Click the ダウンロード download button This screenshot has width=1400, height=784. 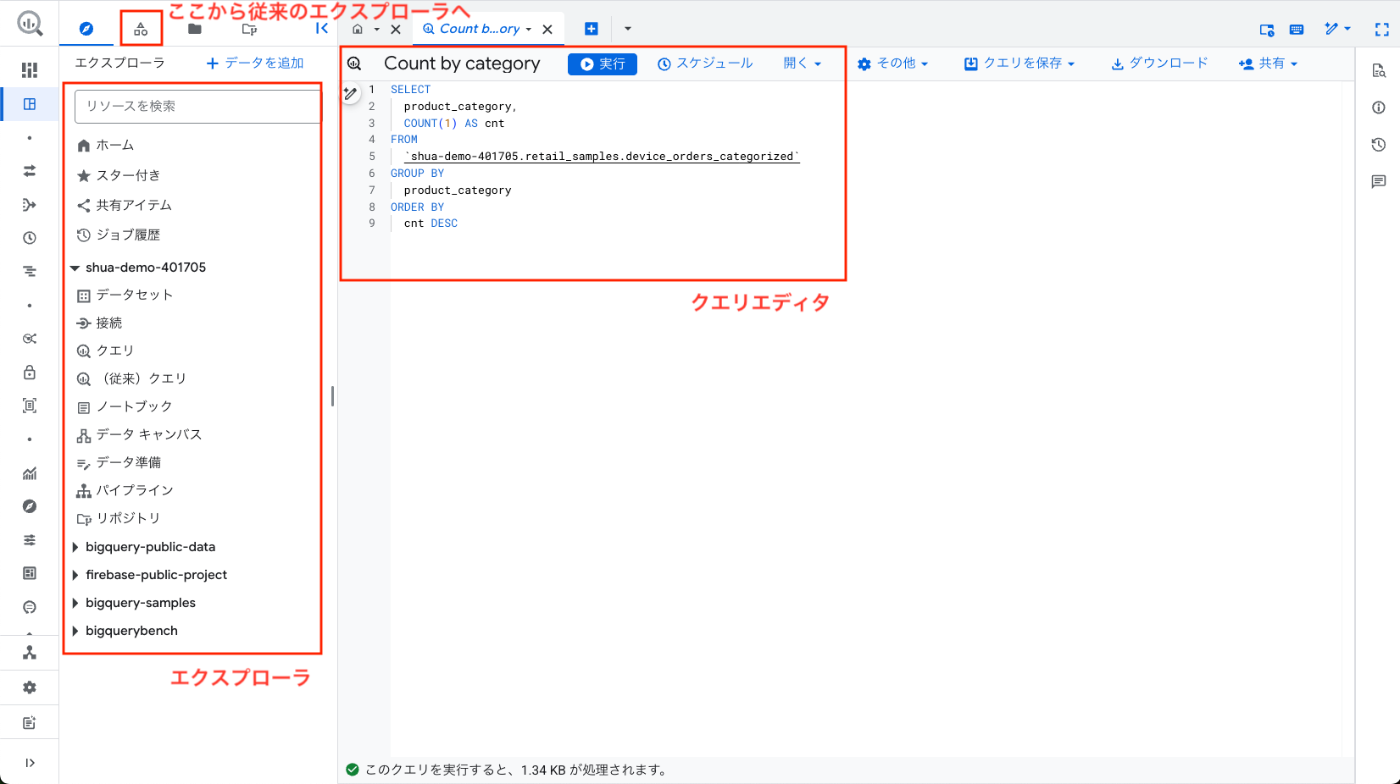(x=1160, y=64)
